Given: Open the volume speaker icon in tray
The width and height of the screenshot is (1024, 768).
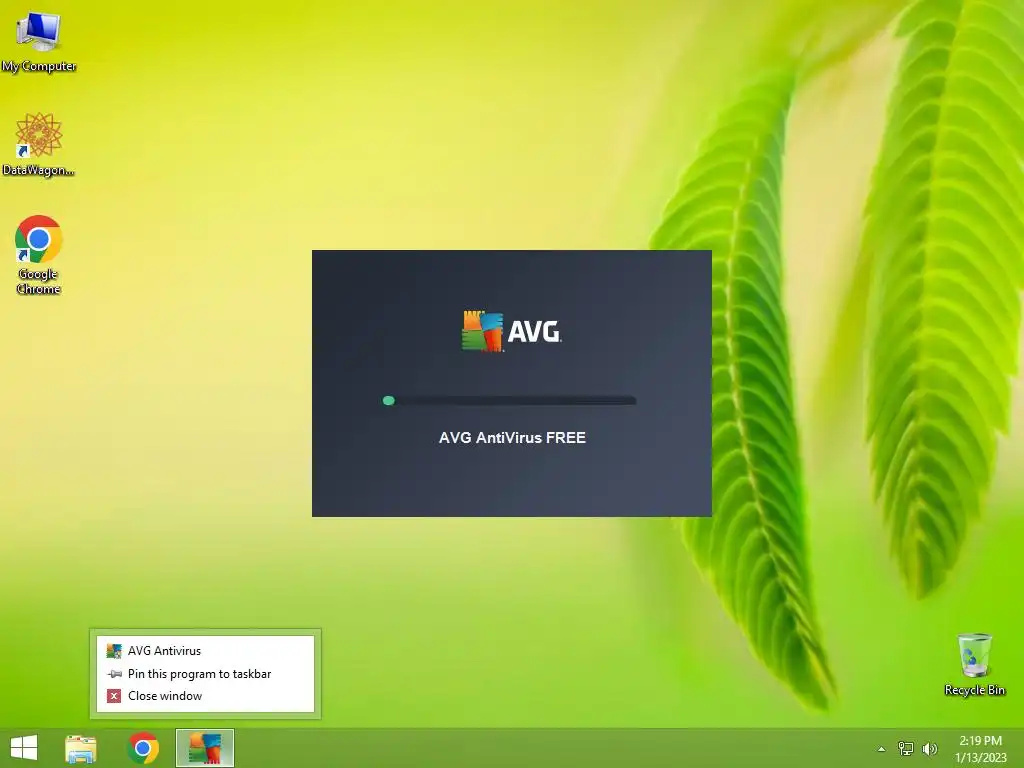Looking at the screenshot, I should click(930, 748).
